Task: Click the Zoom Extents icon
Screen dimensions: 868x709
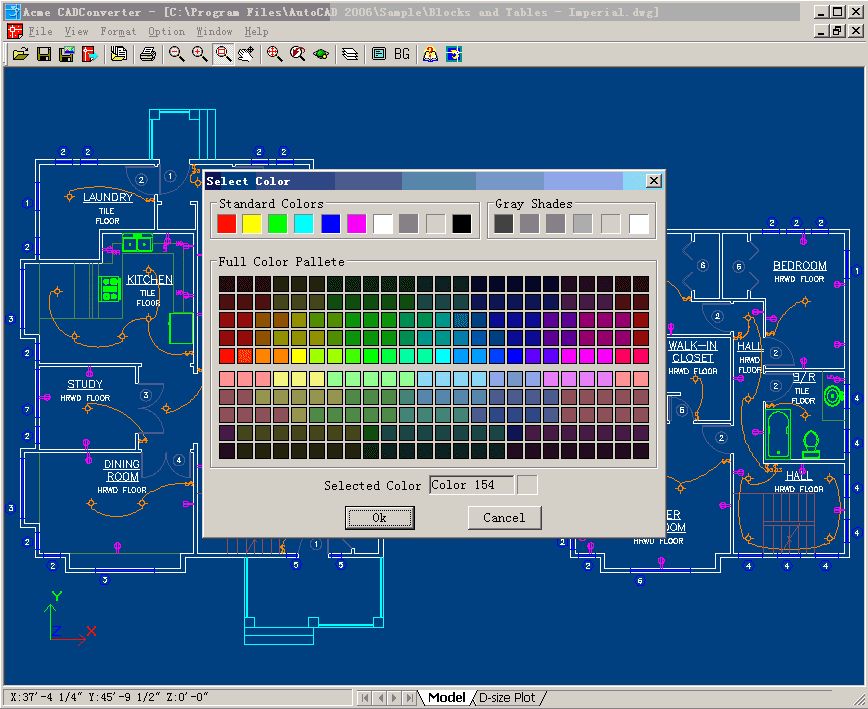Action: pyautogui.click(x=273, y=53)
